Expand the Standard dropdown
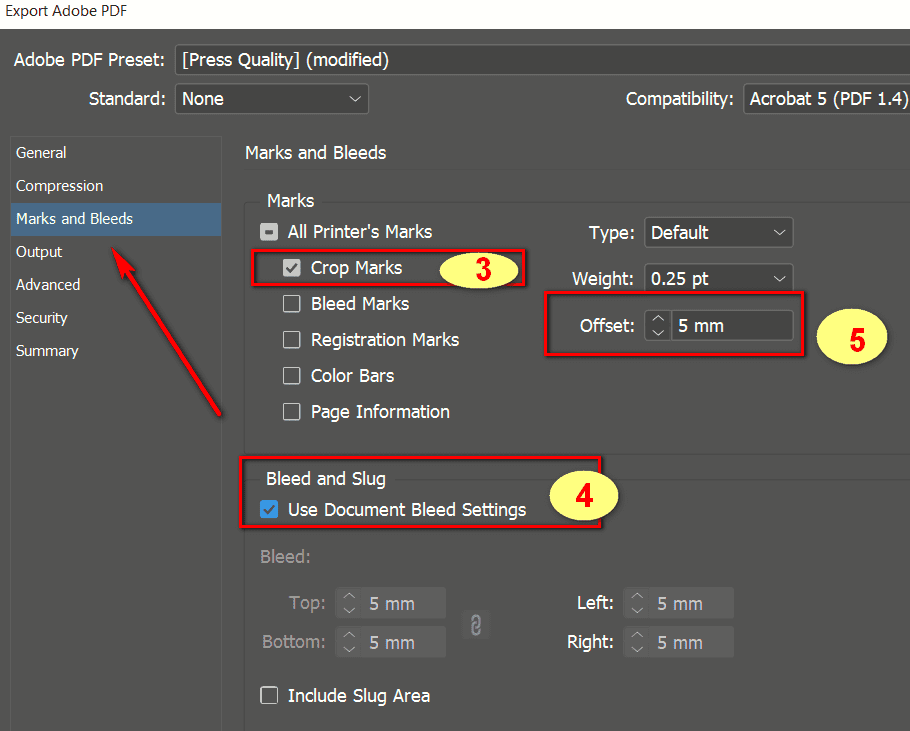910x731 pixels. point(272,99)
